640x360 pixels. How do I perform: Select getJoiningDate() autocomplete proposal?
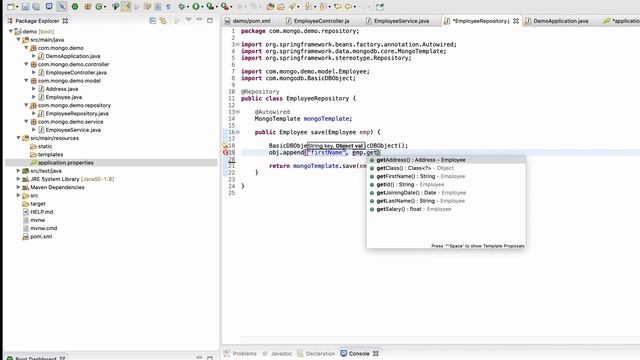pos(446,193)
